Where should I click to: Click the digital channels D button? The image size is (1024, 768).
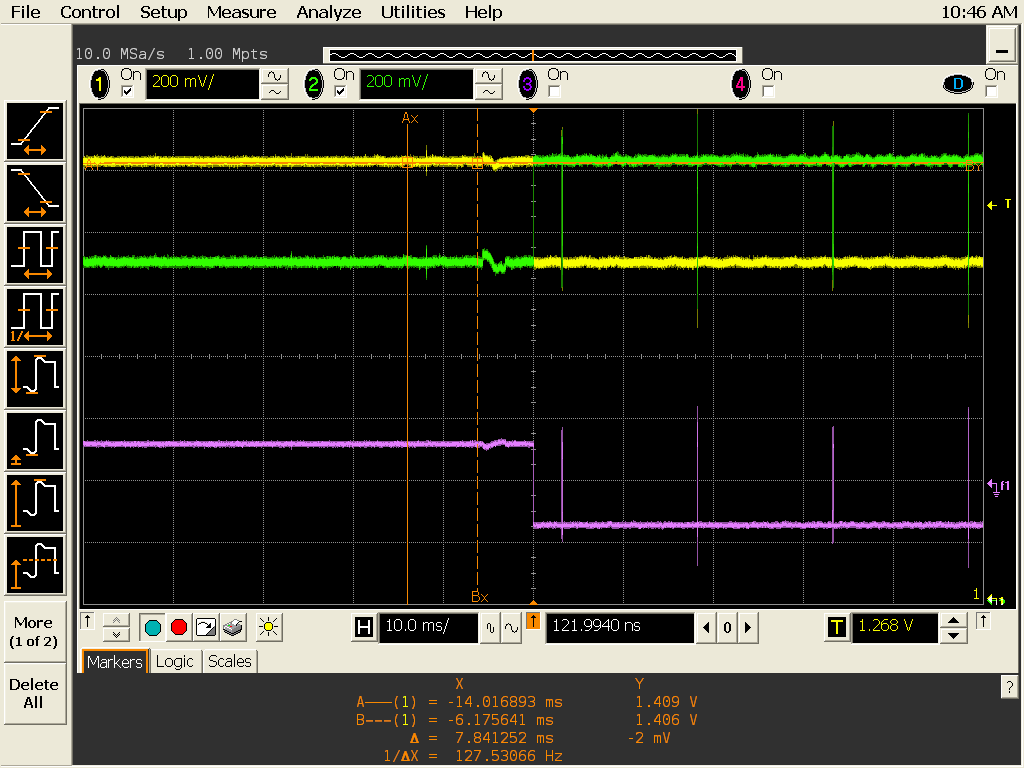pyautogui.click(x=958, y=84)
